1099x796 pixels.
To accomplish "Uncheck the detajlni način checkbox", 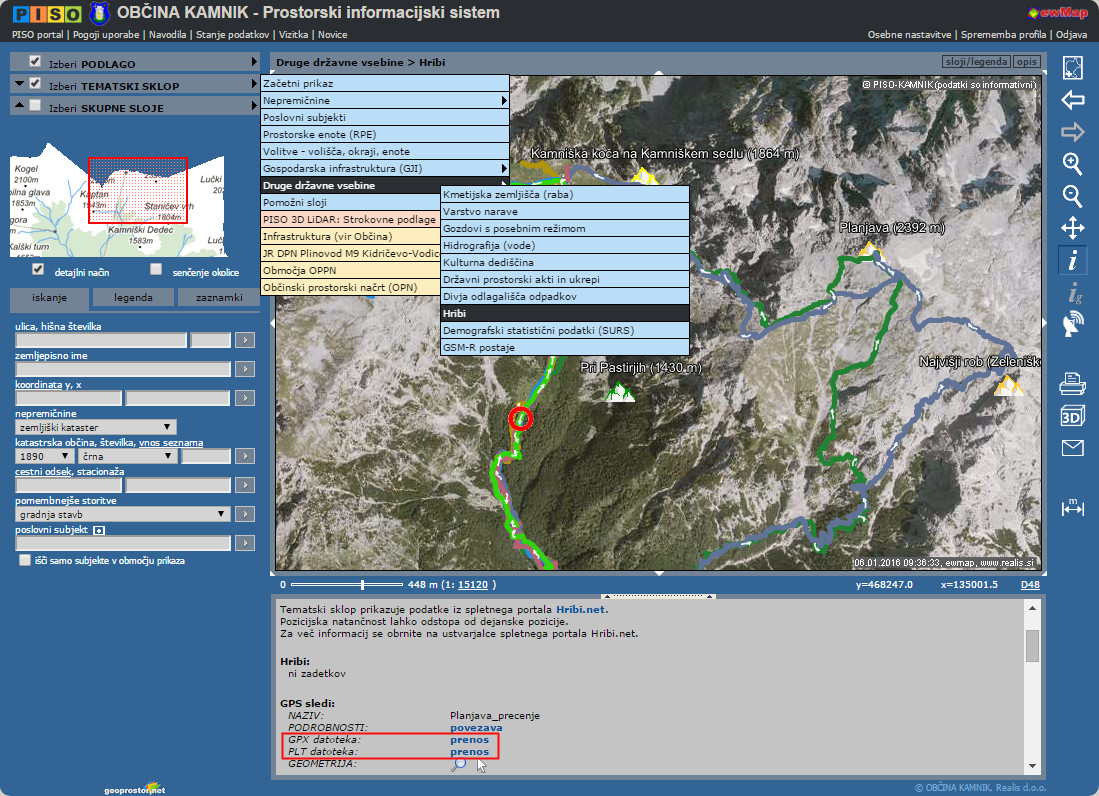I will [x=38, y=270].
